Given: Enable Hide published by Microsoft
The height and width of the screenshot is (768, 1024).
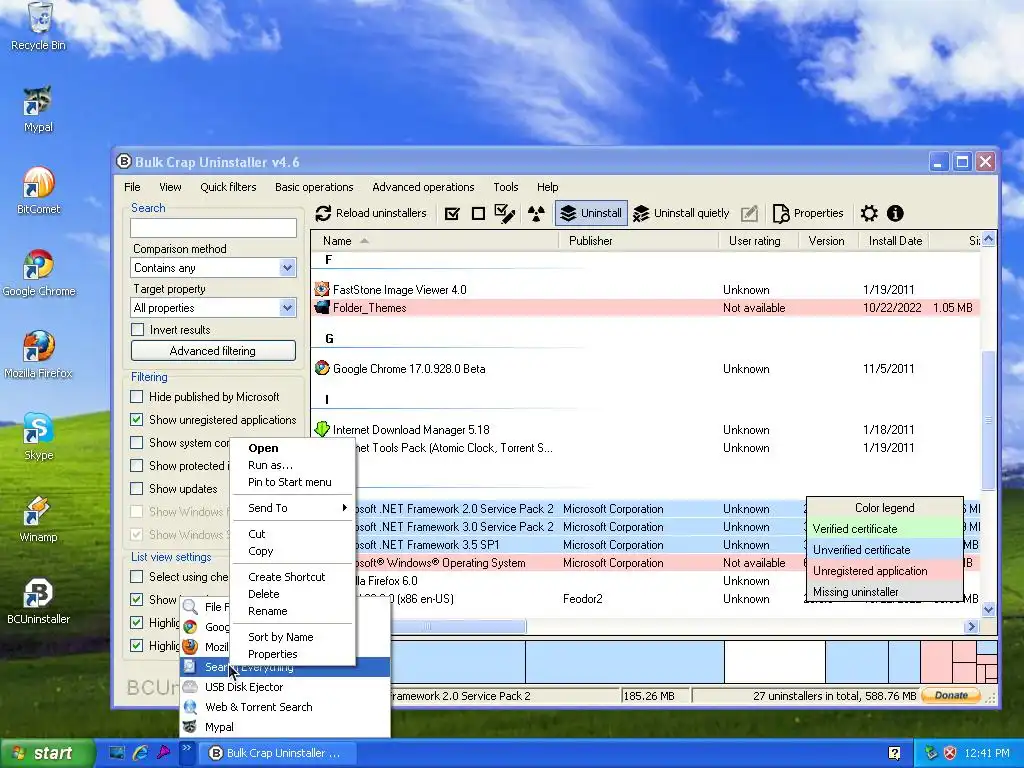Looking at the screenshot, I should pyautogui.click(x=136, y=397).
